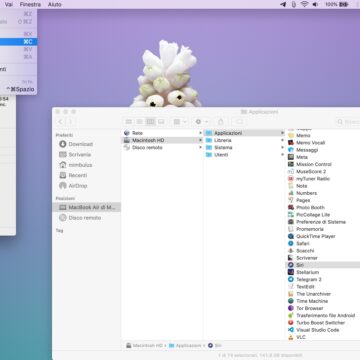Select the Meta app icon
This screenshot has height=360, width=360.
pyautogui.click(x=291, y=157)
